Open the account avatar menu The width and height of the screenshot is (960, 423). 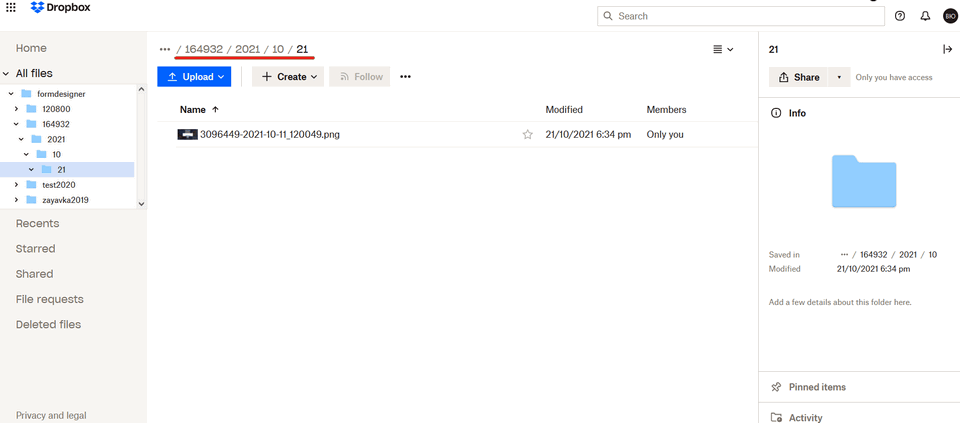pyautogui.click(x=950, y=16)
